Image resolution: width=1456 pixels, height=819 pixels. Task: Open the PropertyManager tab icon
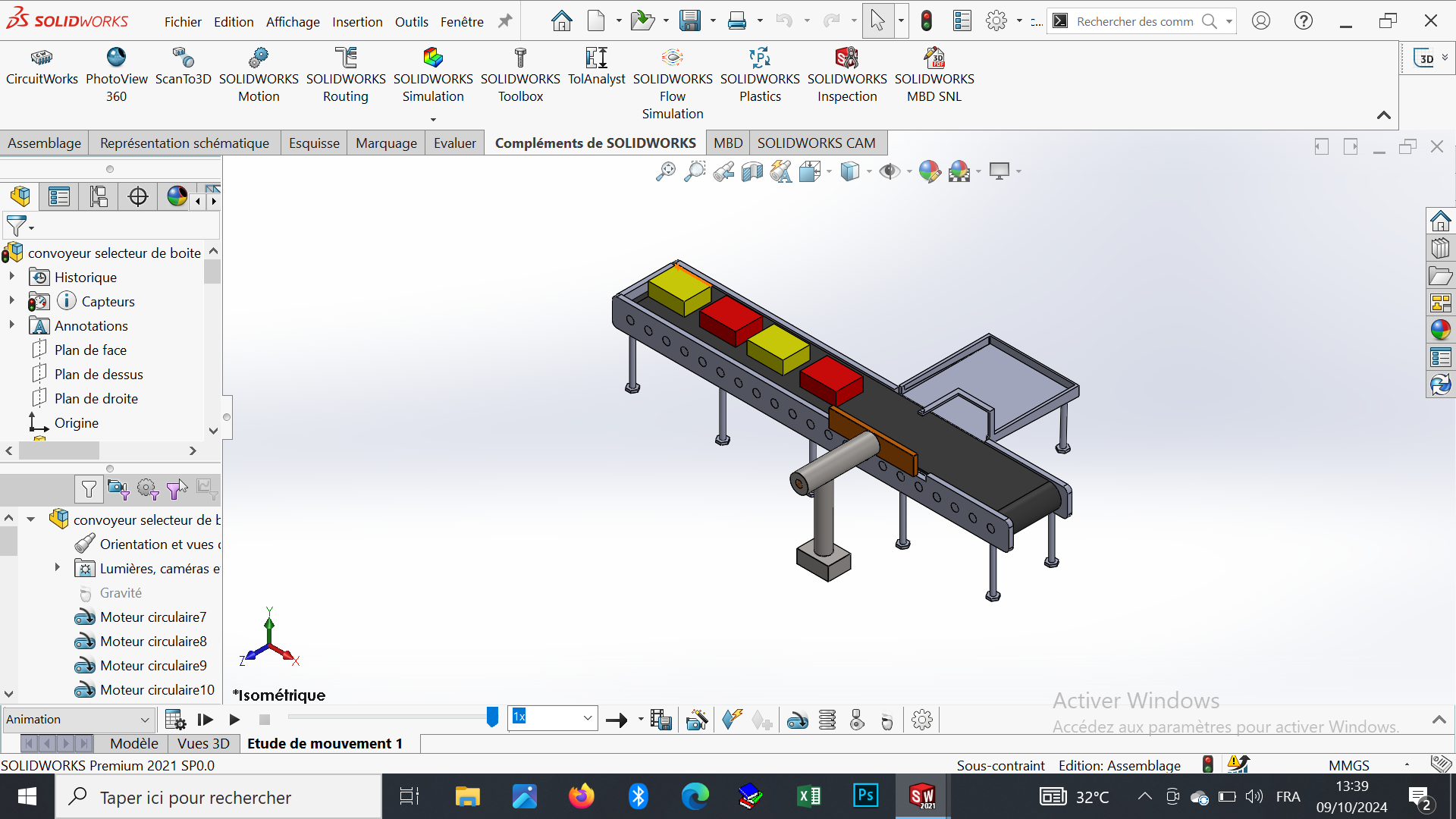tap(59, 196)
